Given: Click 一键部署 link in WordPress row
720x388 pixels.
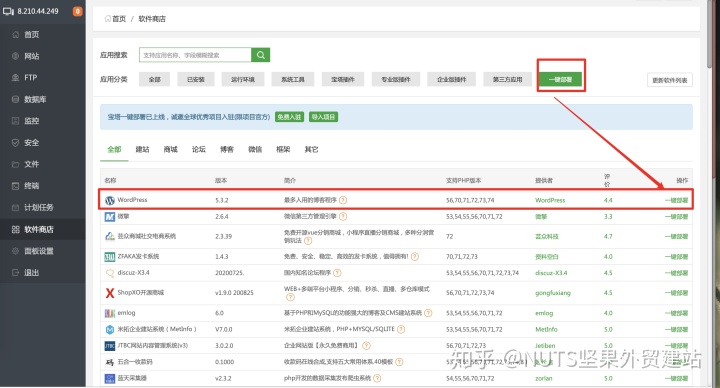Looking at the screenshot, I should pos(676,200).
